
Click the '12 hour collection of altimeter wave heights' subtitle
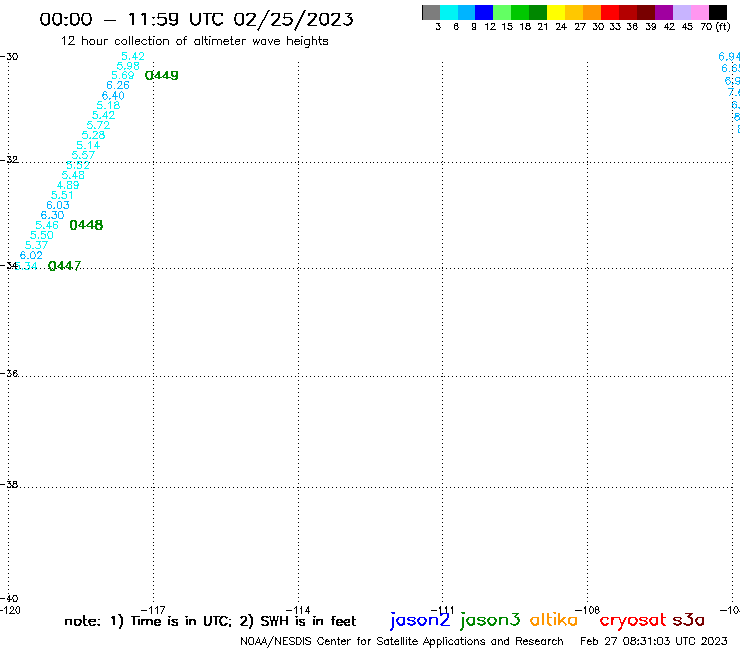point(194,41)
